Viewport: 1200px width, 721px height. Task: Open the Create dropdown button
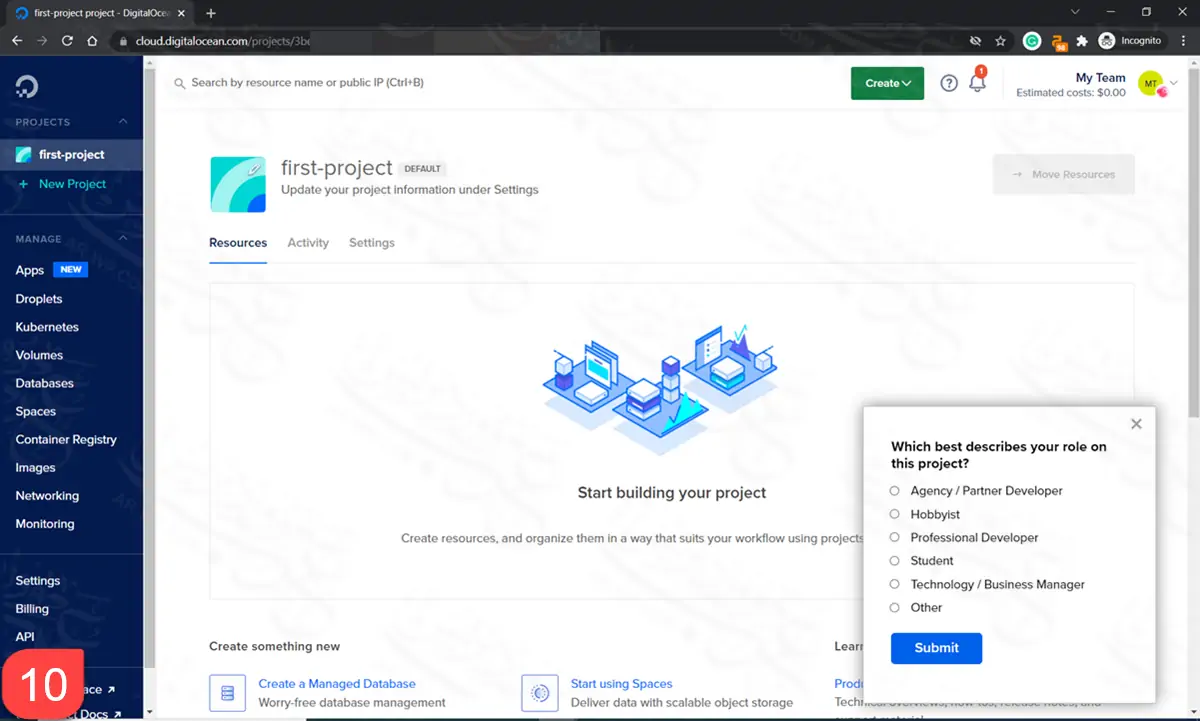(887, 84)
